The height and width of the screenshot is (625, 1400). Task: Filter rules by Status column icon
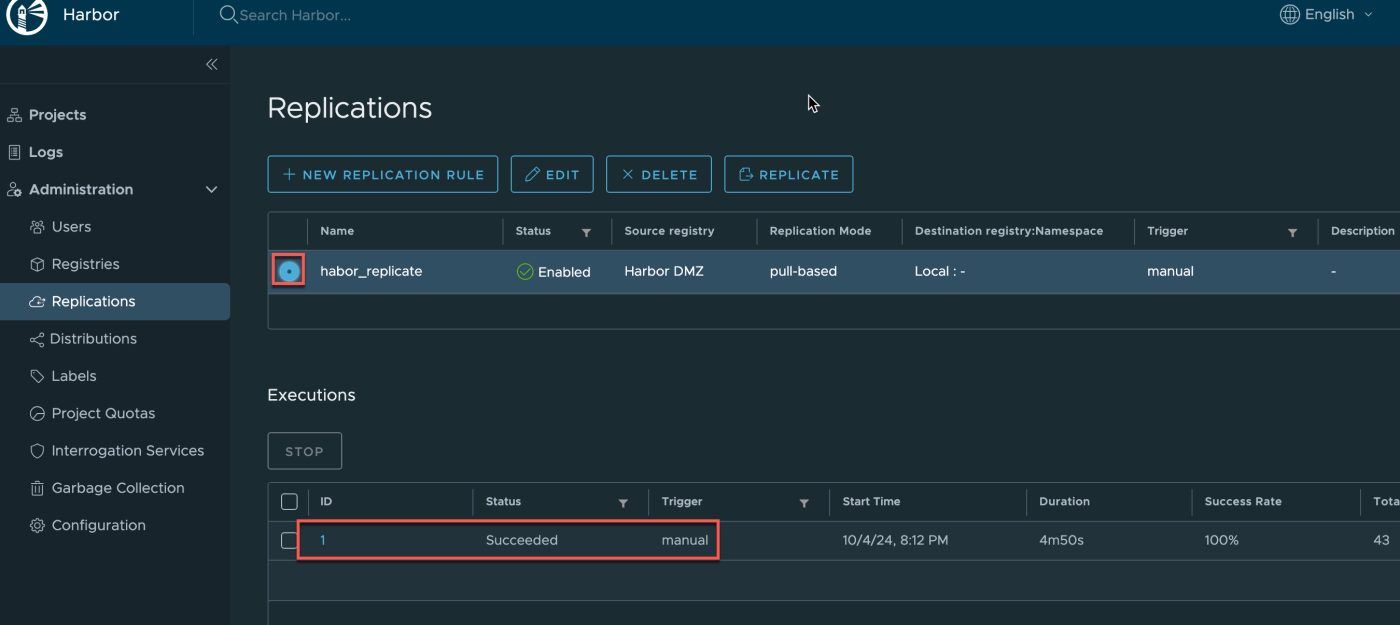coord(586,232)
